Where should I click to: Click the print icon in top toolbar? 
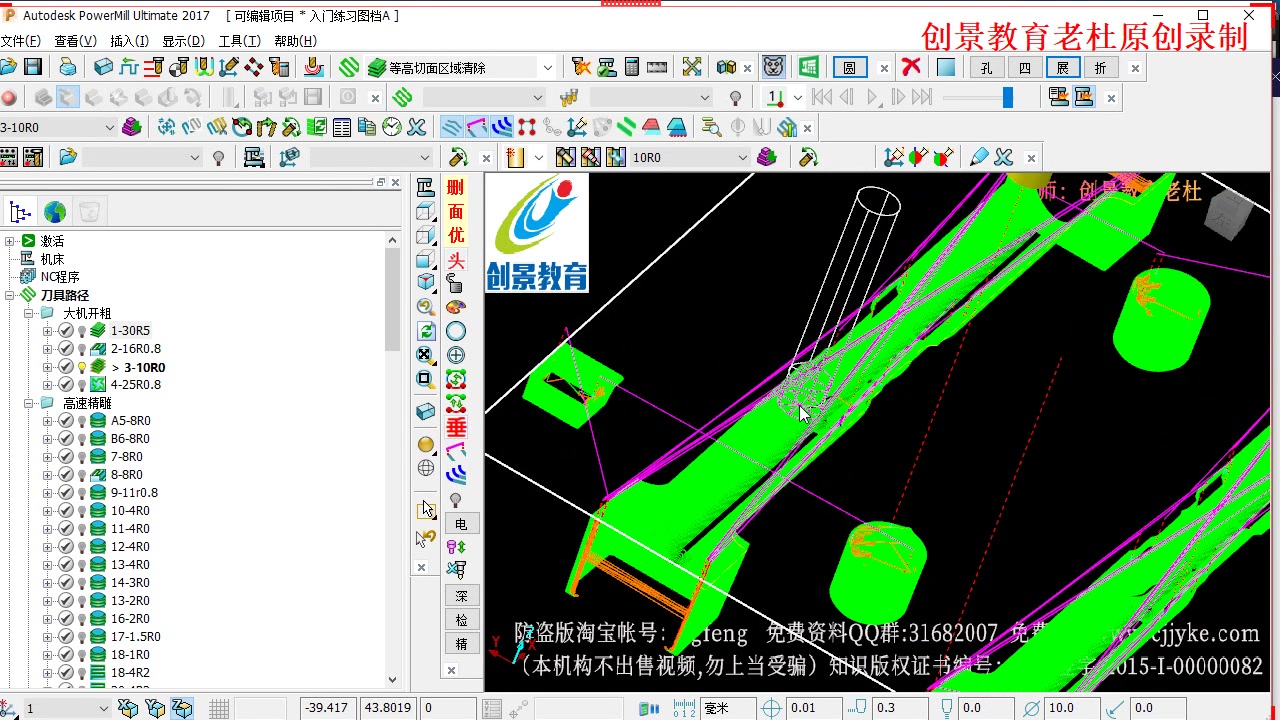[68, 67]
